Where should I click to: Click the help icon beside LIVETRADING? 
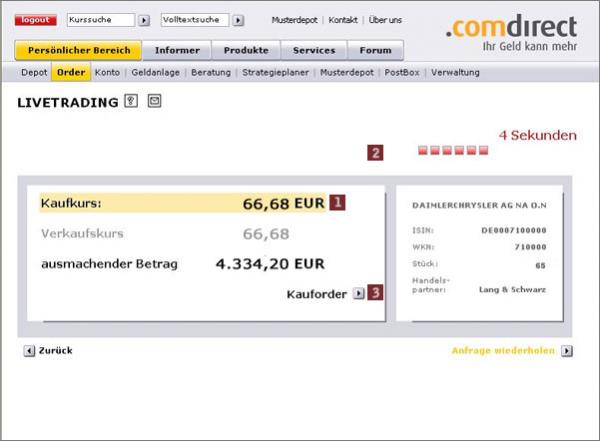click(131, 101)
